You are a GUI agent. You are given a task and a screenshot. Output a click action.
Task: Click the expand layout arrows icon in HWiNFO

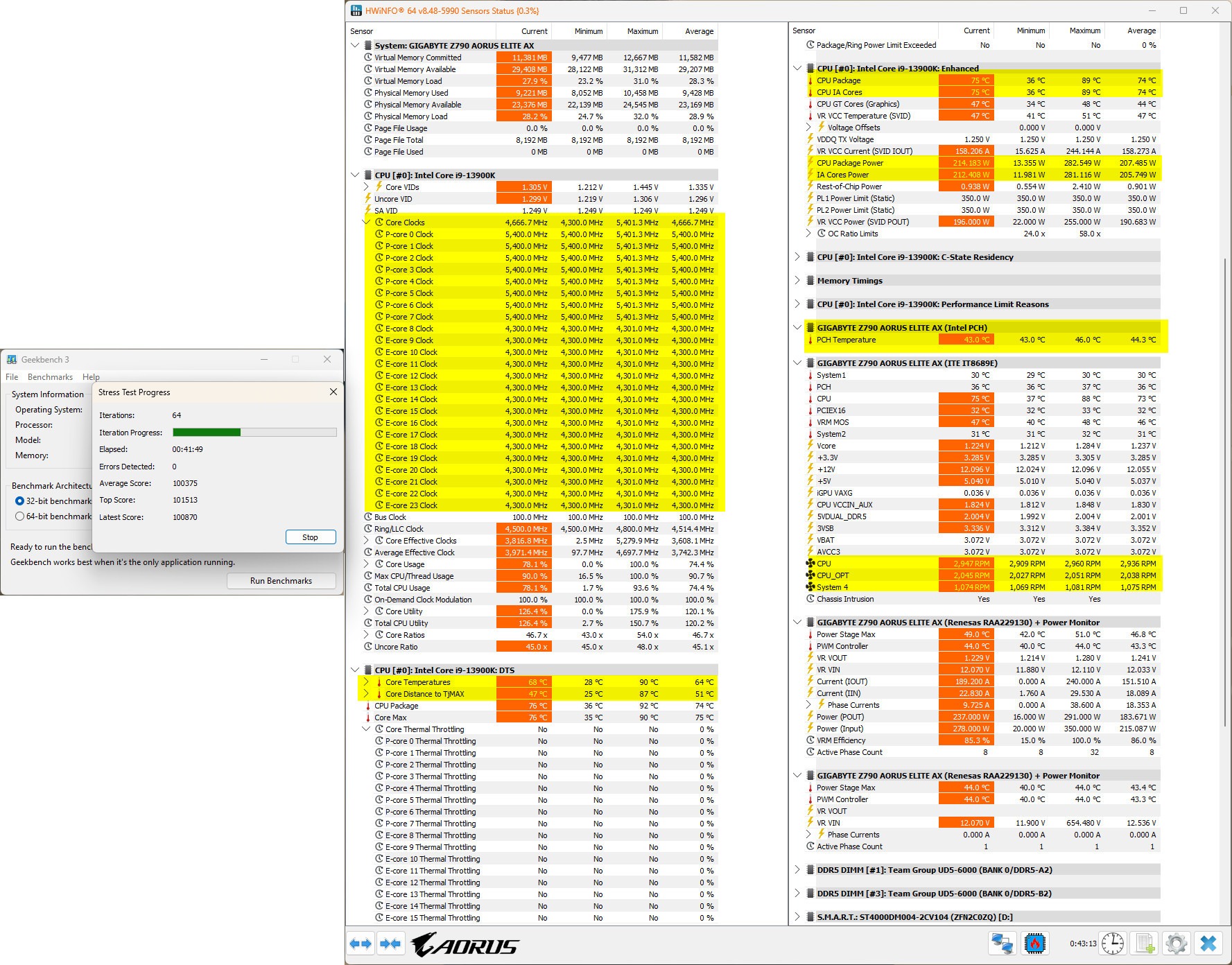[361, 944]
